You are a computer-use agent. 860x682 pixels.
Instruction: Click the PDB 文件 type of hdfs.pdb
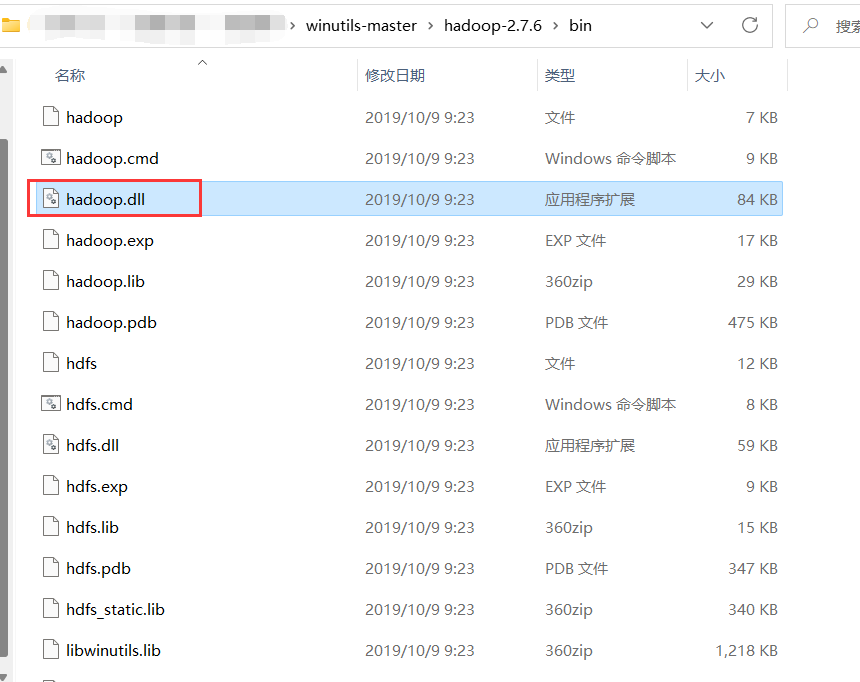click(576, 568)
